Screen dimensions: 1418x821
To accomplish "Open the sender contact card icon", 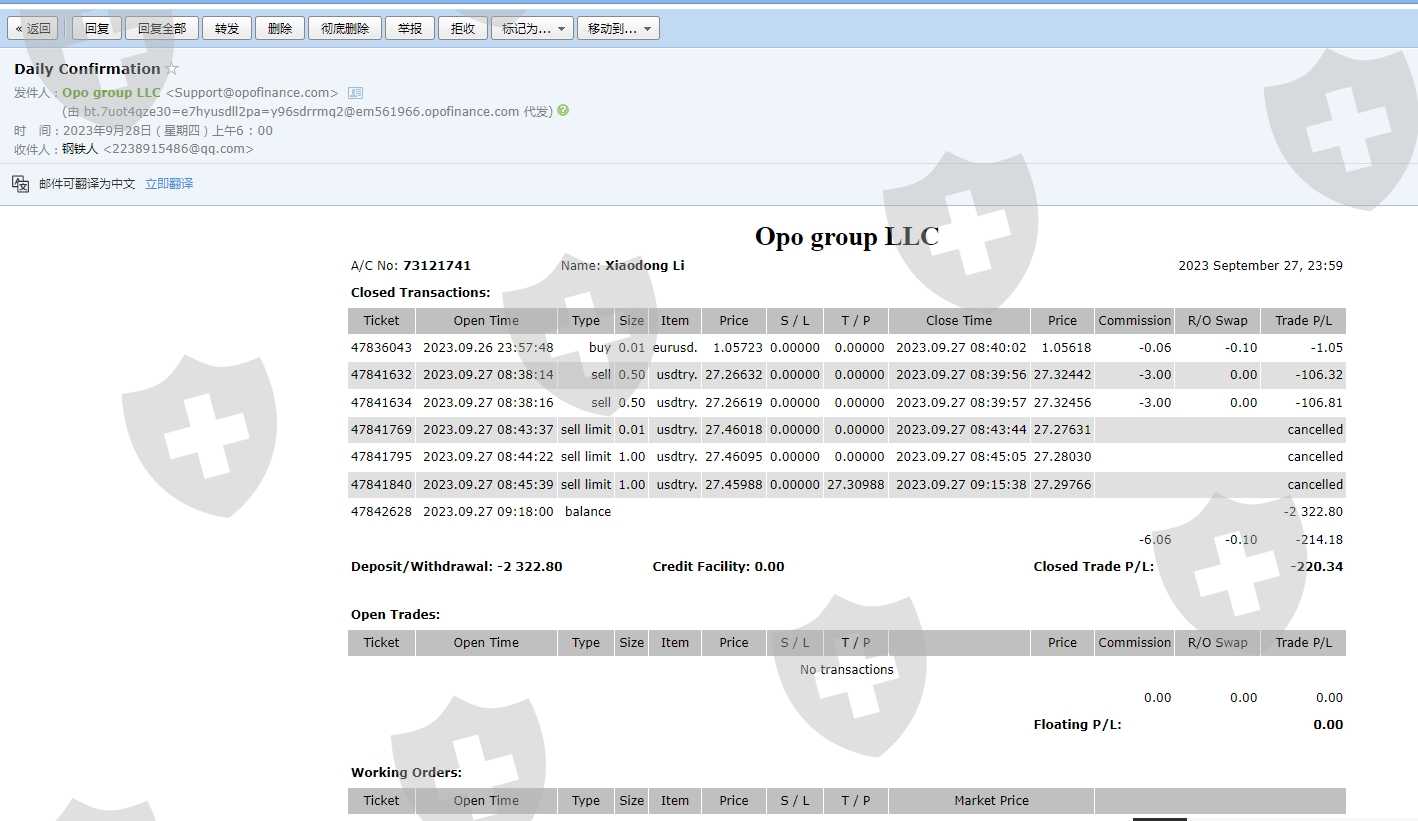I will [355, 93].
